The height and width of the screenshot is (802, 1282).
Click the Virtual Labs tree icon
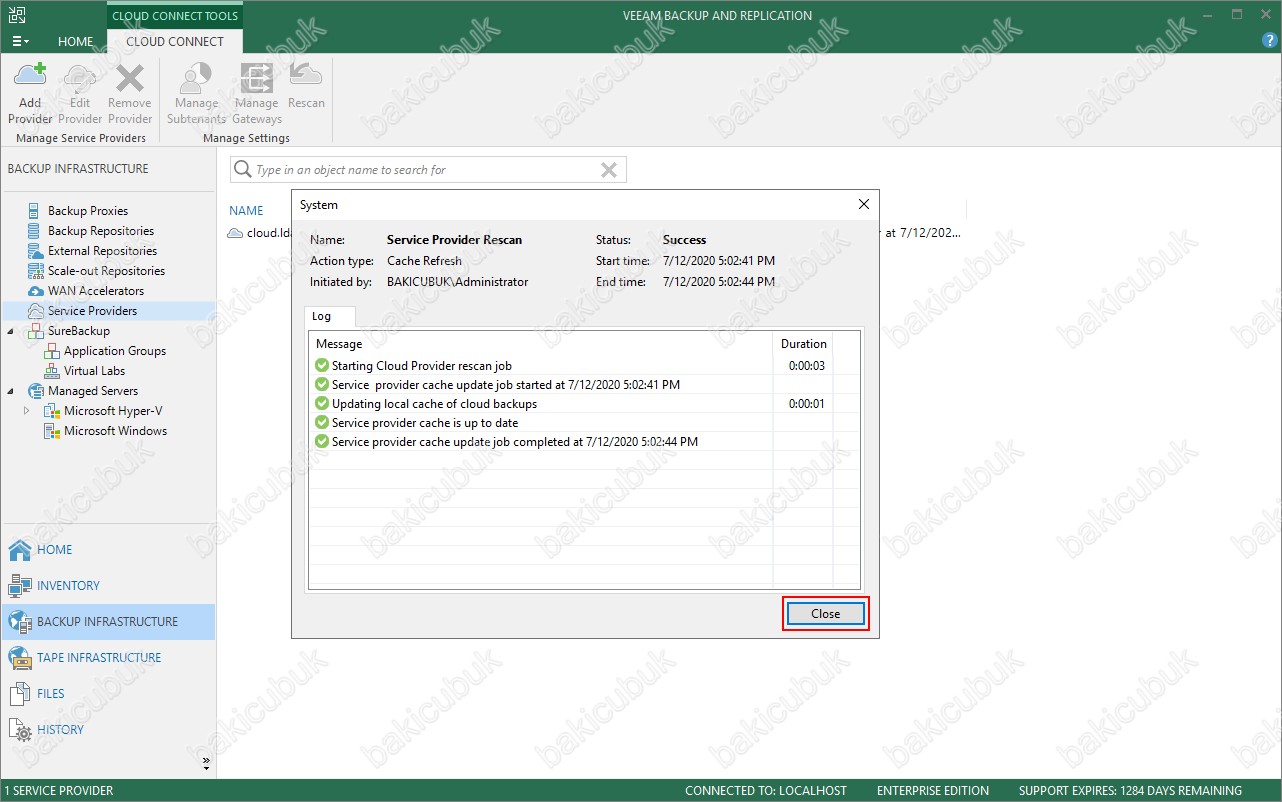tap(52, 371)
